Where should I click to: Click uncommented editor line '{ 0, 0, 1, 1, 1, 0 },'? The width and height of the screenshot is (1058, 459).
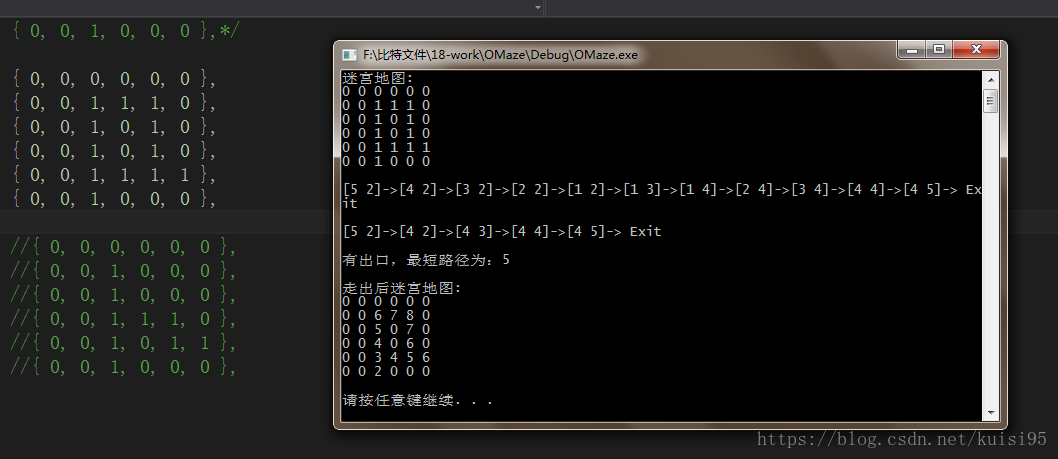pyautogui.click(x=114, y=103)
